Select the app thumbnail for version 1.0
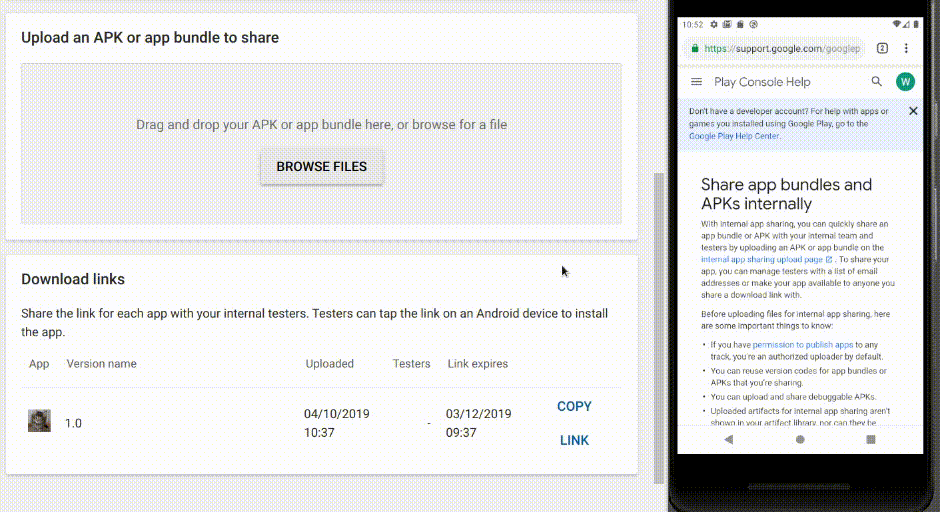Screen dimensions: 940x512 pyautogui.click(x=39, y=421)
